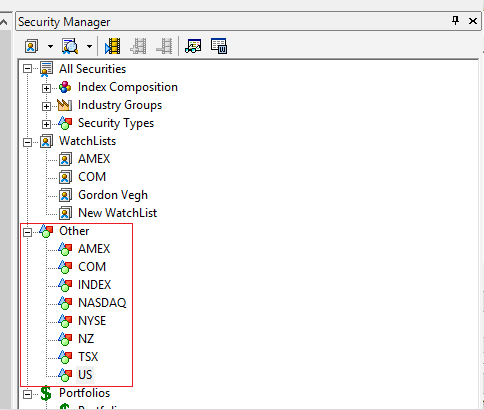Open the search icon dropdown arrow
The height and width of the screenshot is (410, 484).
point(89,46)
